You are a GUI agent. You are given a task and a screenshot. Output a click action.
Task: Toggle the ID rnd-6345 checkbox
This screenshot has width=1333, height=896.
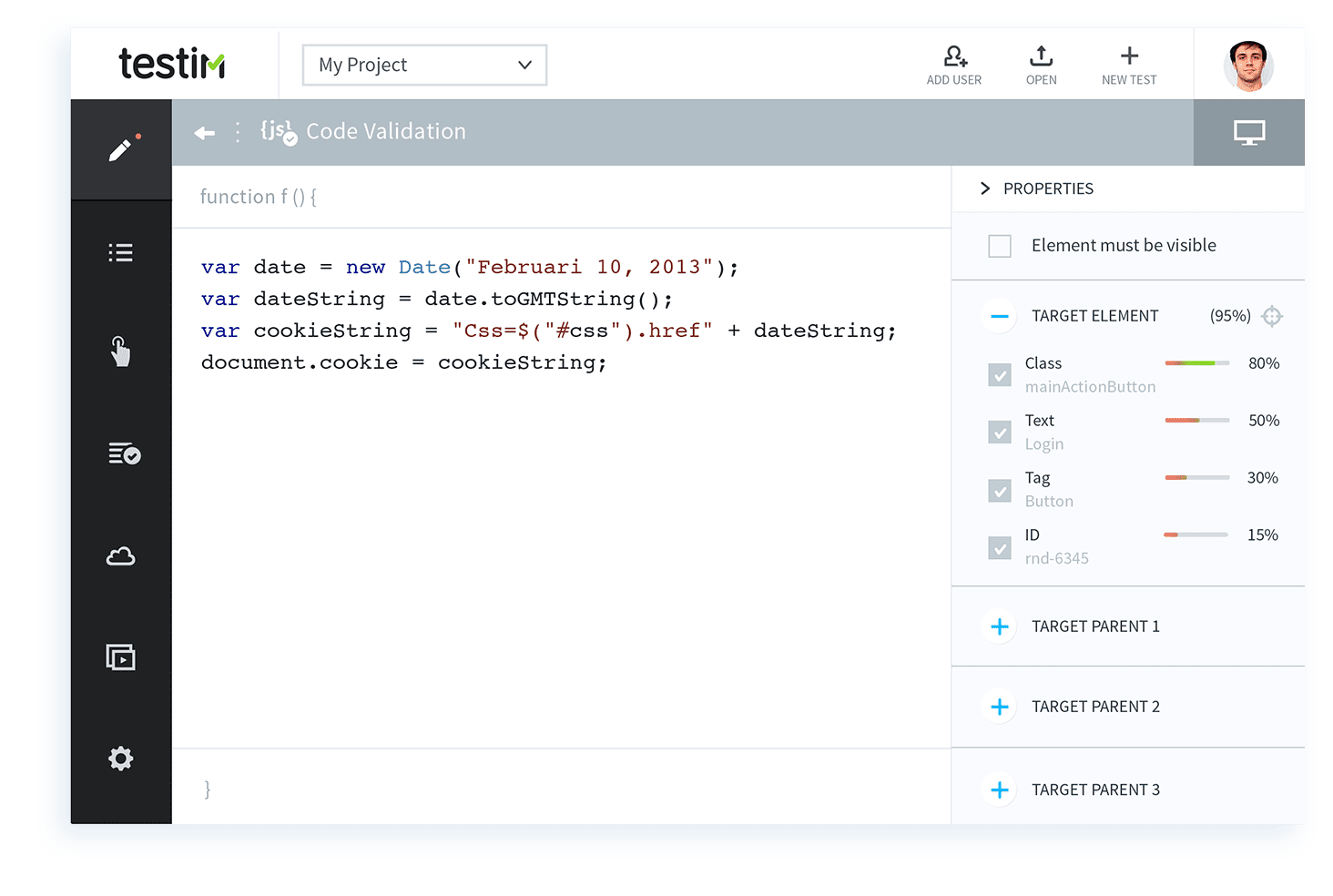pyautogui.click(x=1000, y=547)
